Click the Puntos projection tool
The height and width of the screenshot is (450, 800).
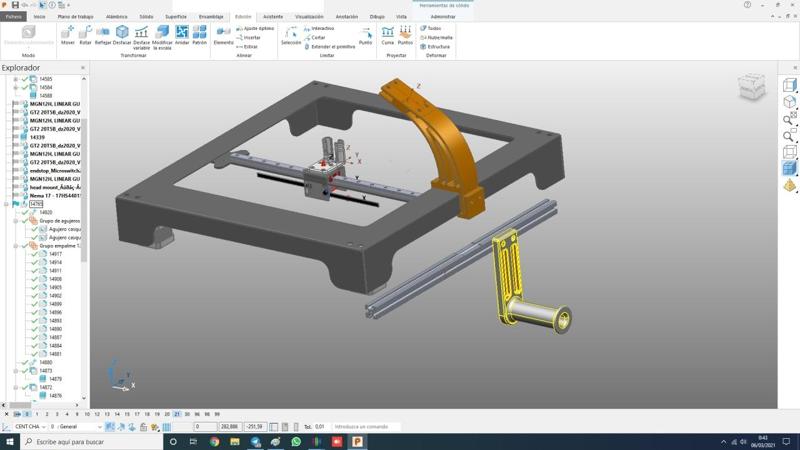click(405, 35)
